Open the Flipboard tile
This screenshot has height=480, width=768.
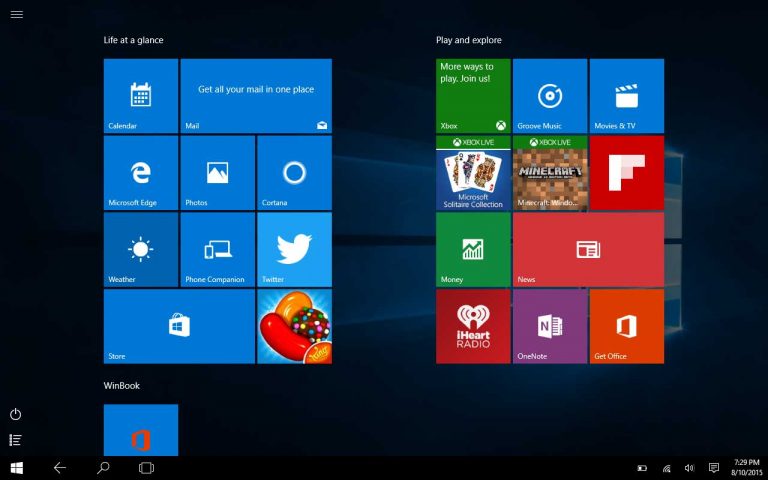coord(627,173)
